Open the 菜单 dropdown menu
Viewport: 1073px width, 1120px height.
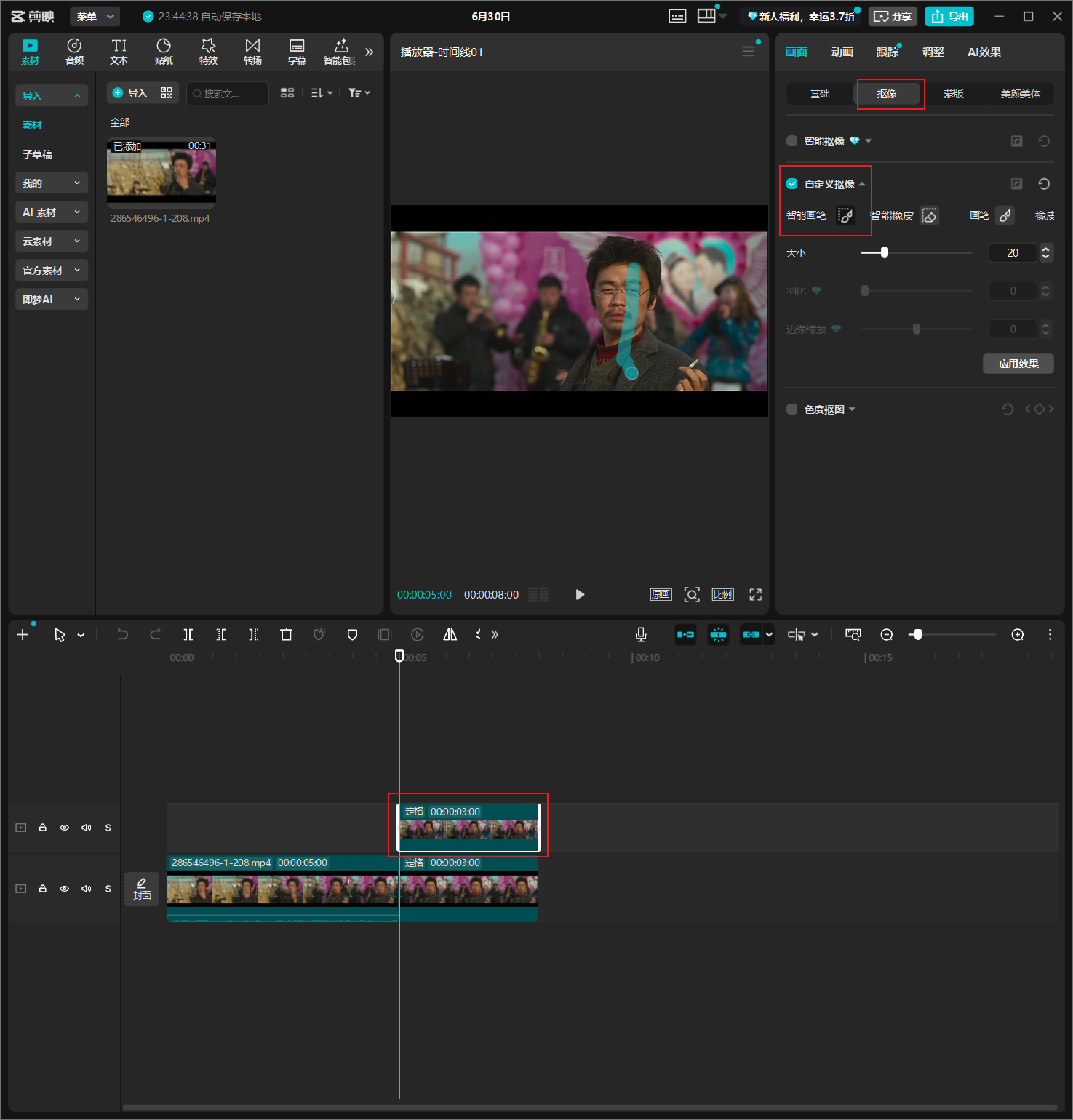coord(95,17)
